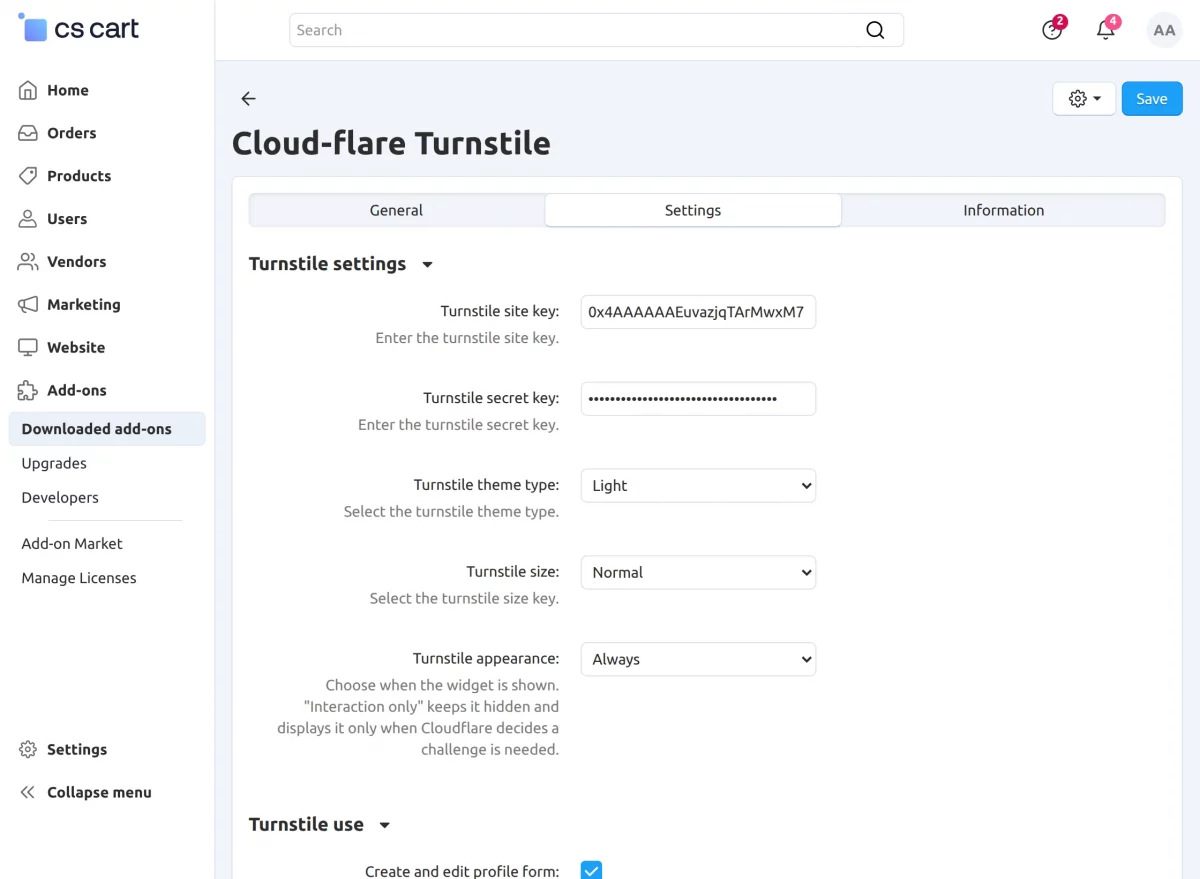Image resolution: width=1200 pixels, height=879 pixels.
Task: Open the Marketing section label
Action: [x=84, y=305]
